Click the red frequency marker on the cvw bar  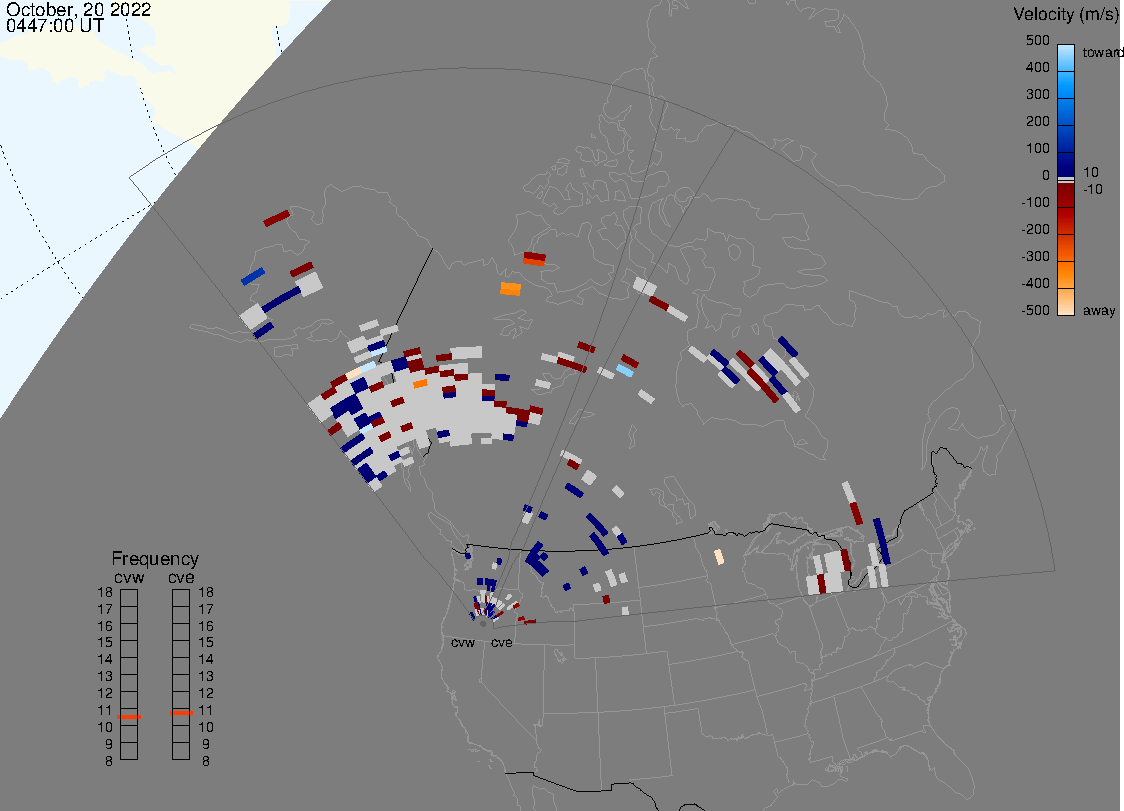pyautogui.click(x=129, y=717)
